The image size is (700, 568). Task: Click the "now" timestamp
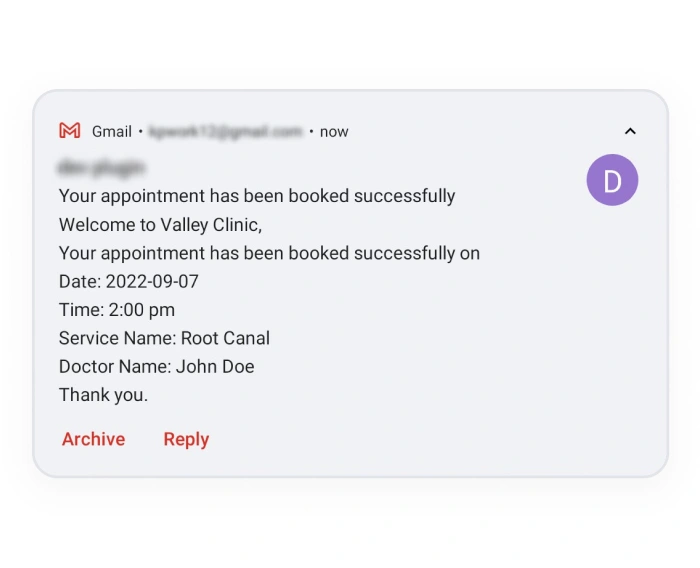[x=334, y=131]
